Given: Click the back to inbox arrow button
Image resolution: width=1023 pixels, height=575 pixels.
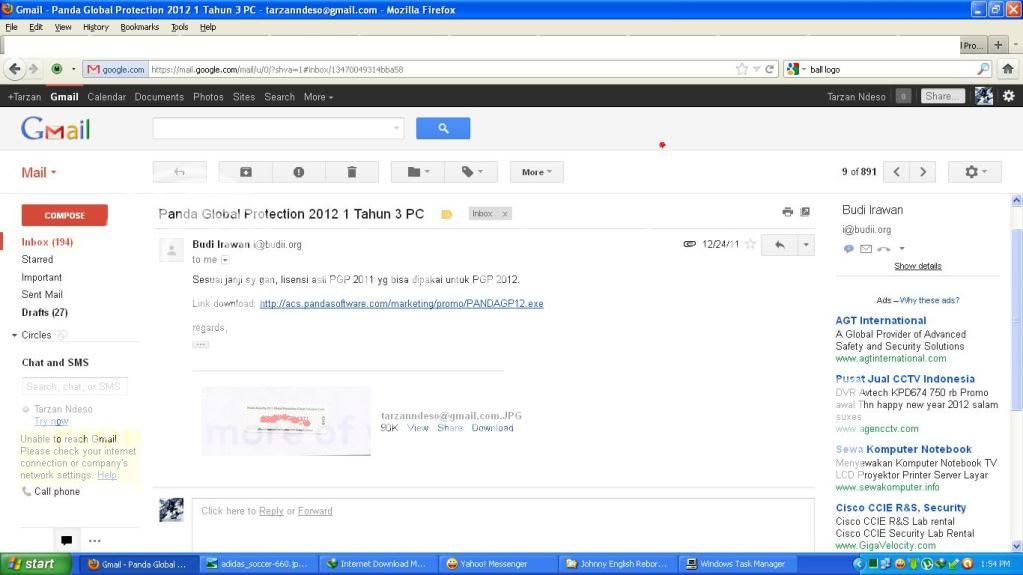Looking at the screenshot, I should click(x=179, y=172).
